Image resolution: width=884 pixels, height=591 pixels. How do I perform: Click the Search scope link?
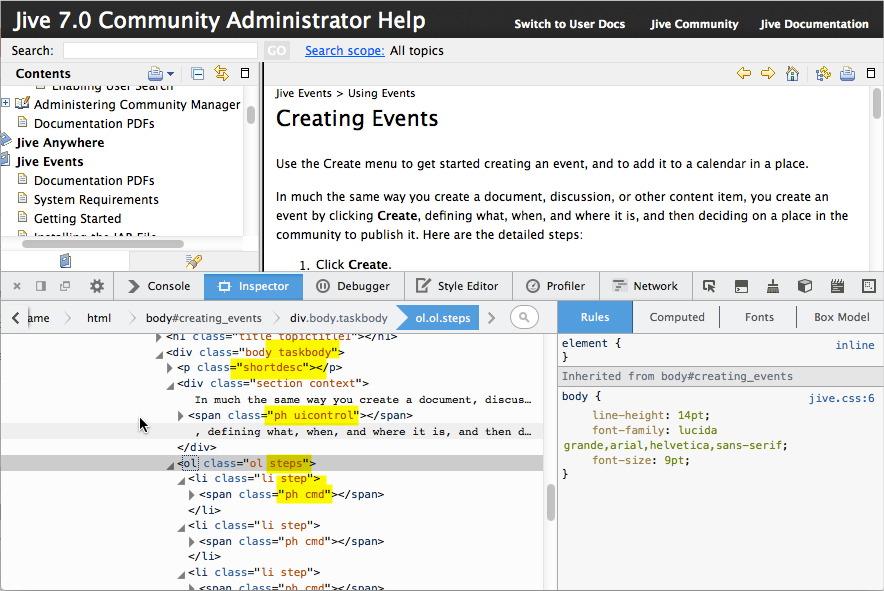(344, 51)
